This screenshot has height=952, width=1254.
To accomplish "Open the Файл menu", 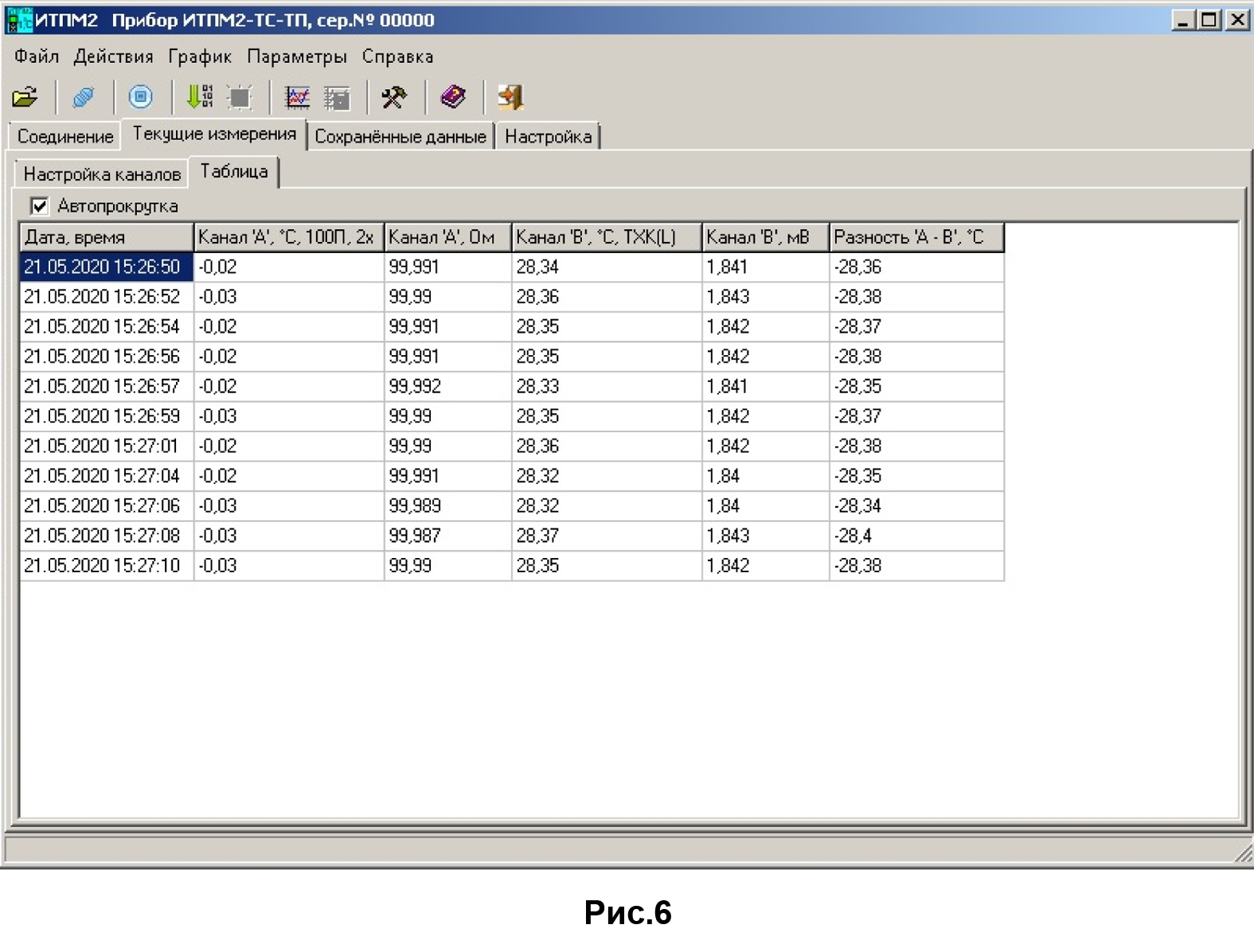I will [x=37, y=57].
